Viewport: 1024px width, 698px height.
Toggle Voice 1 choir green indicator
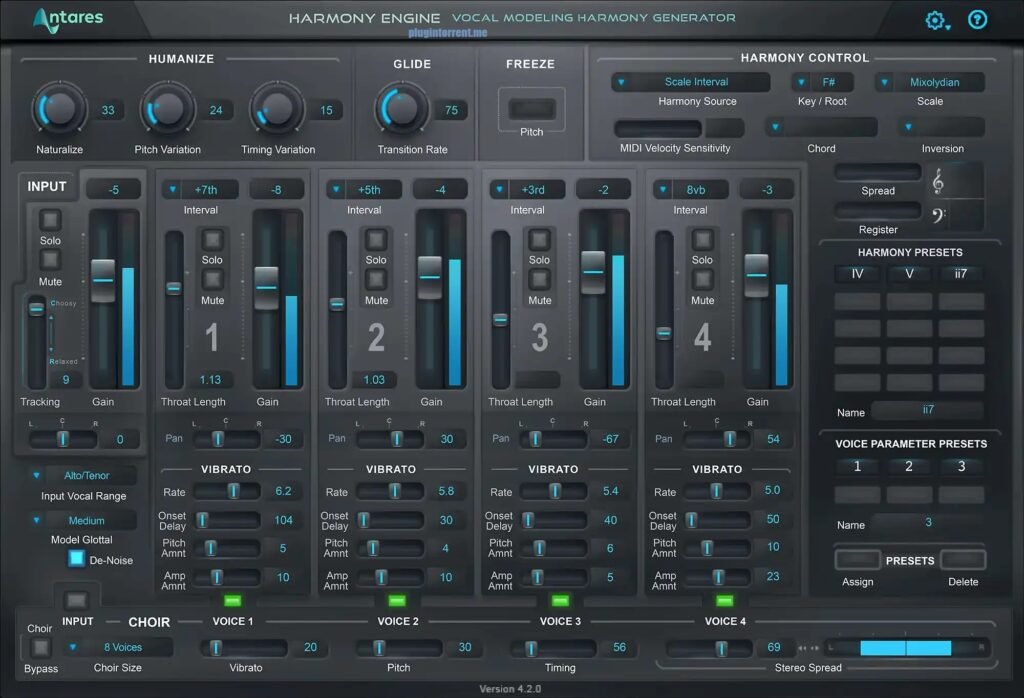tap(232, 600)
